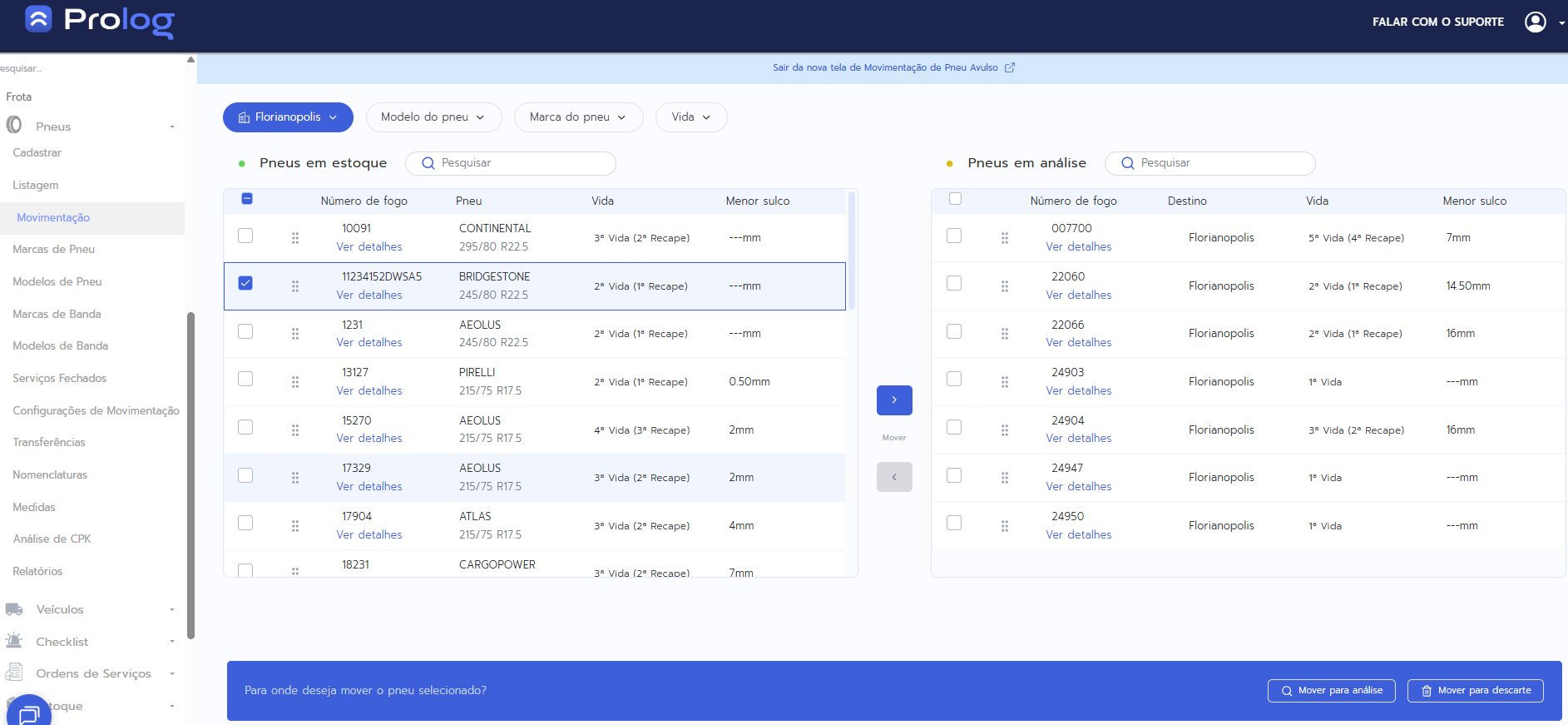Click the external link icon in top banner
1568x725 pixels.
[x=1010, y=67]
